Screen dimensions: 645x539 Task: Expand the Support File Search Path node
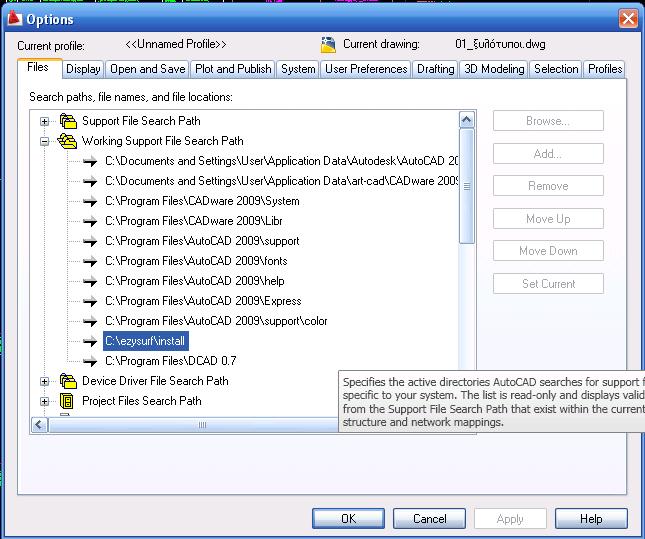[x=44, y=121]
